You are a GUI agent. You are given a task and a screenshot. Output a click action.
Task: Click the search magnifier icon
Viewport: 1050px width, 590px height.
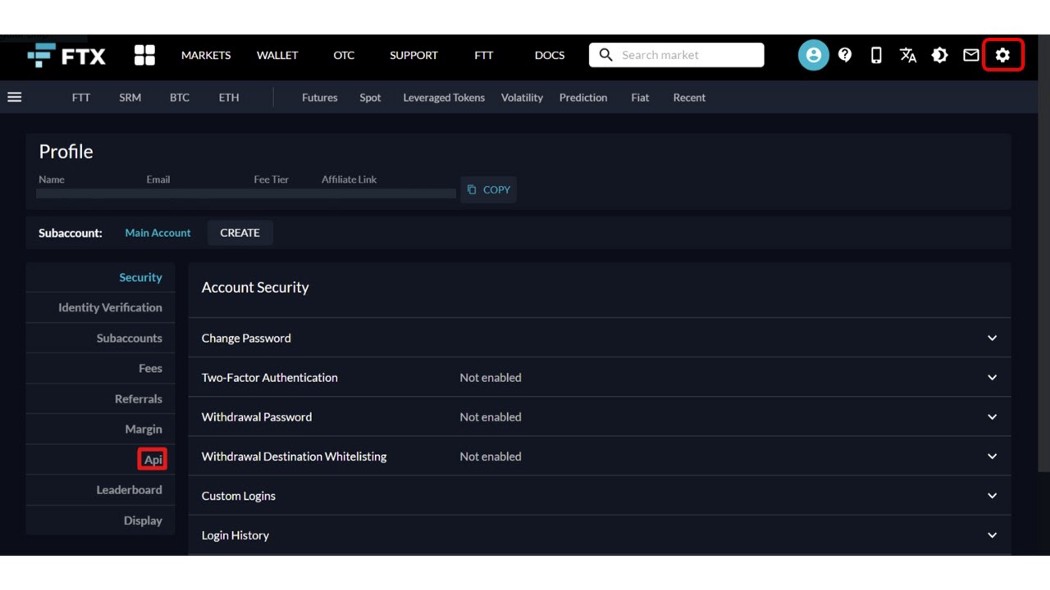click(x=605, y=55)
